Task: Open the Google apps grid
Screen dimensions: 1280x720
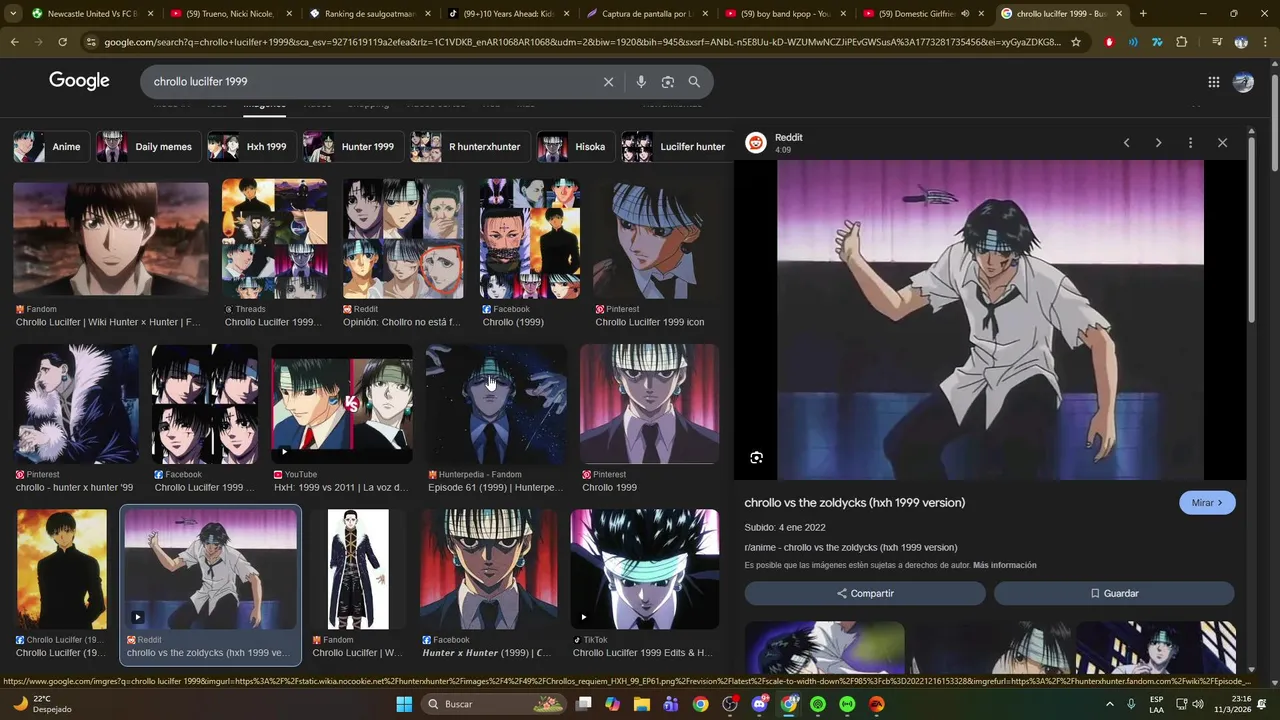Action: tap(1213, 82)
